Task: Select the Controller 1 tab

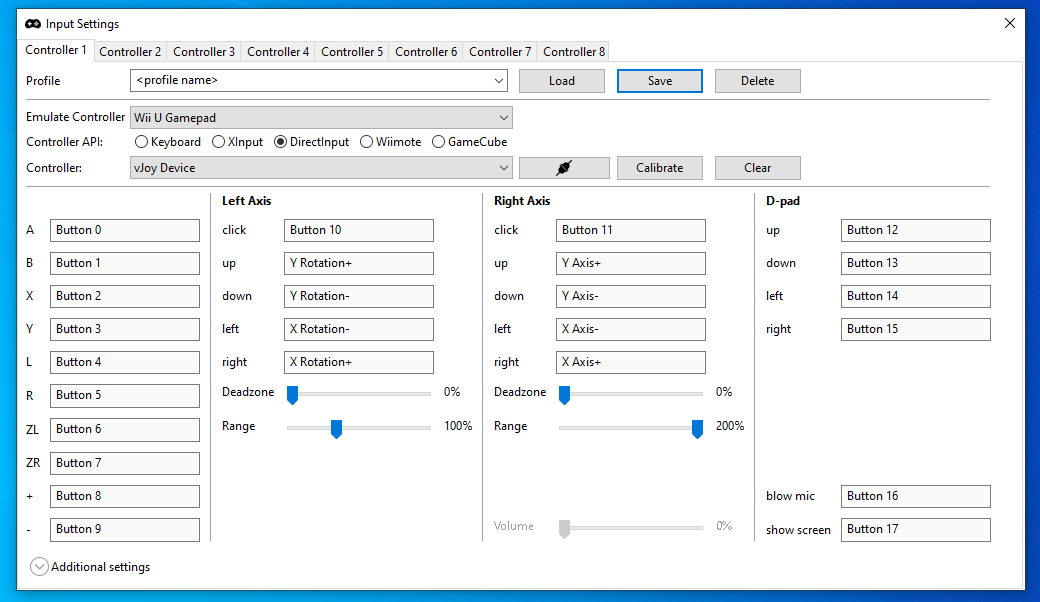Action: [56, 50]
